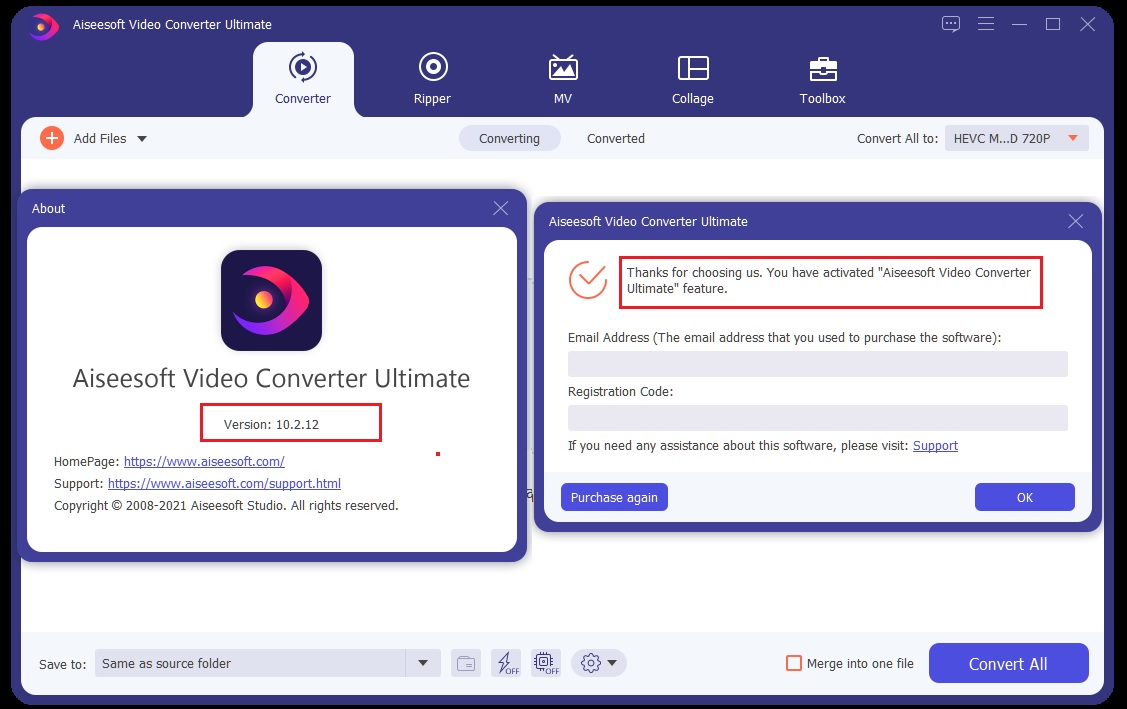
Task: Click the orange plus Add Files icon
Action: [x=52, y=138]
